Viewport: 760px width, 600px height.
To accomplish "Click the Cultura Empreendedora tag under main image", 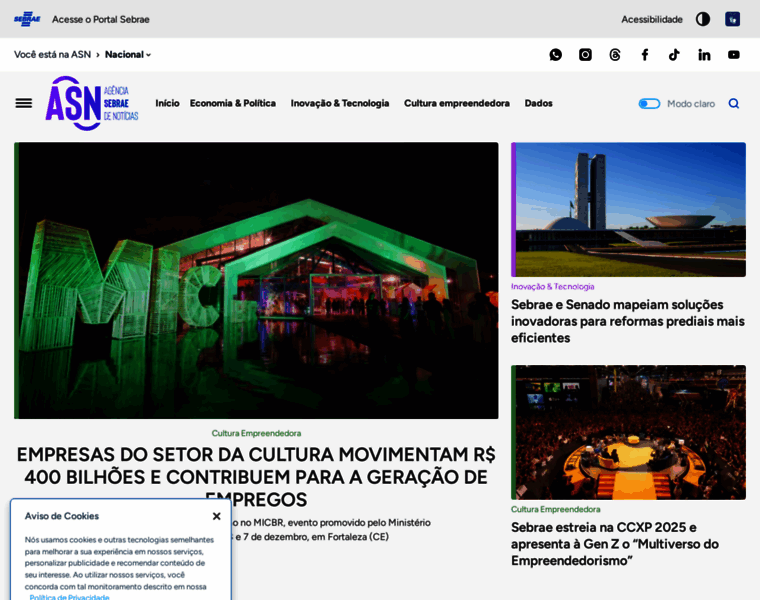I will click(256, 433).
